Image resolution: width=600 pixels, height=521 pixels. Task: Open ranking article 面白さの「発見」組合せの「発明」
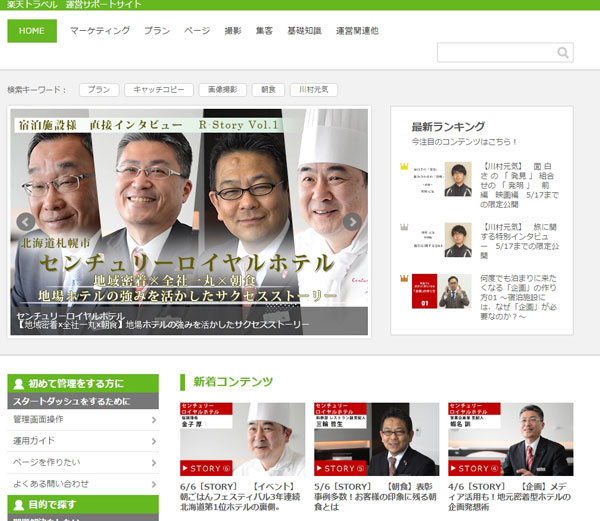[519, 186]
